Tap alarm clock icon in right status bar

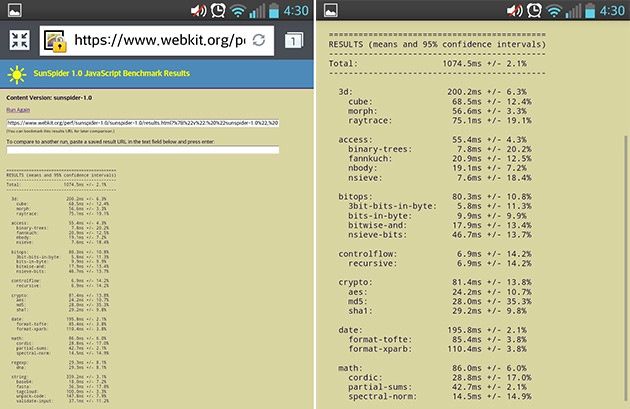(x=534, y=10)
